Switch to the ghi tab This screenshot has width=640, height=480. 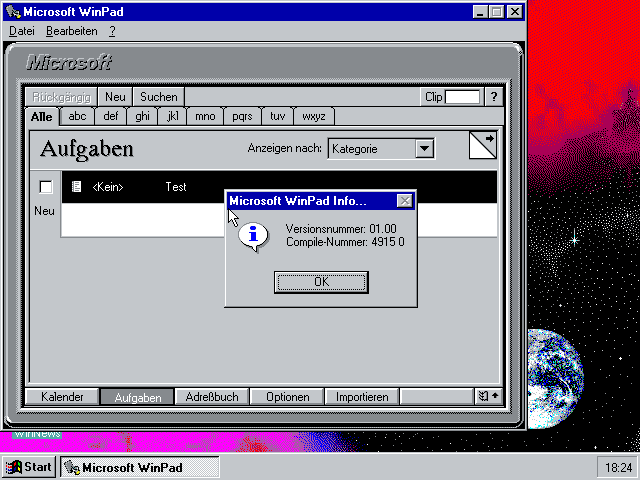coord(142,116)
